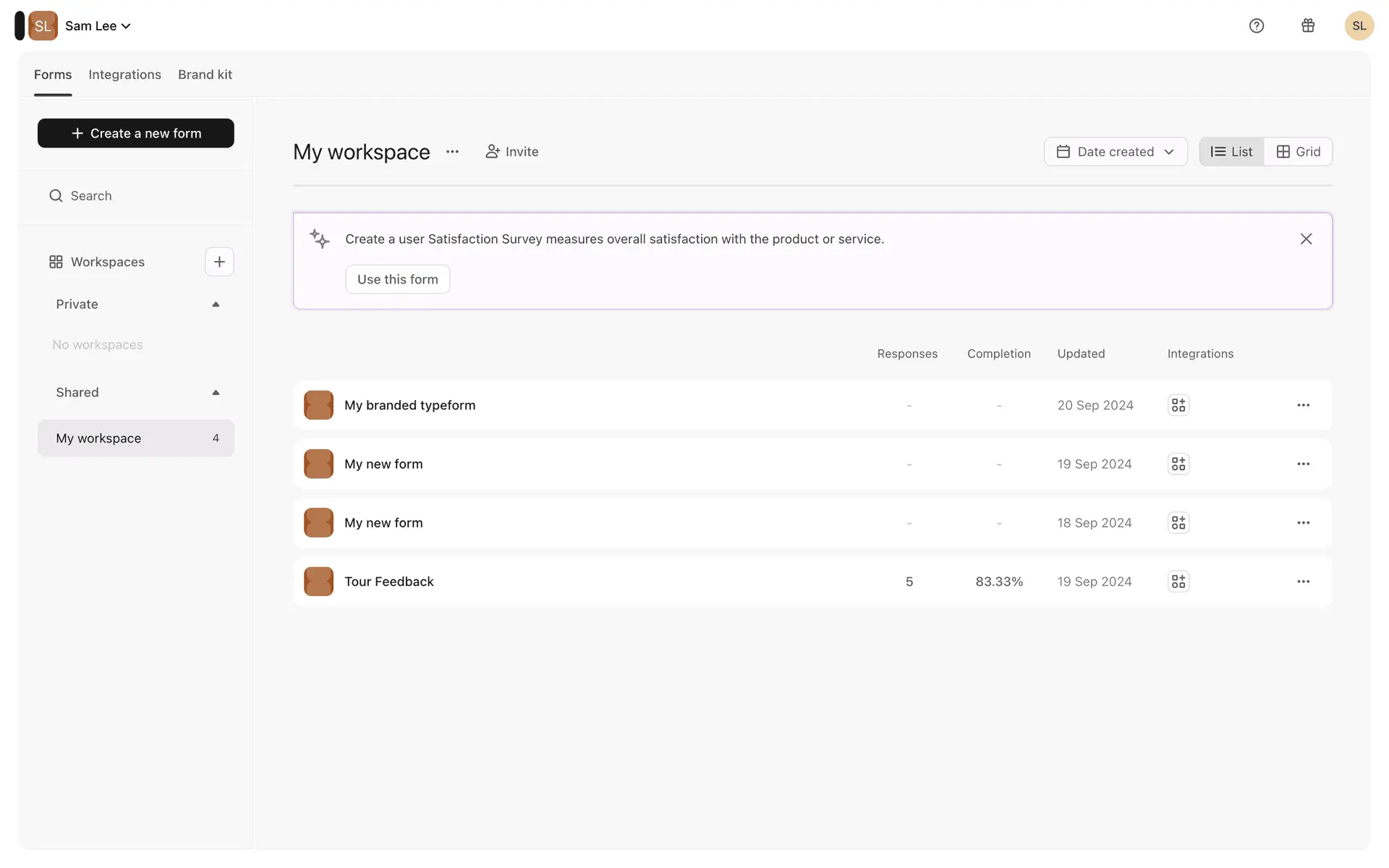Go to the Integrations tab
This screenshot has height=868, width=1389.
pyautogui.click(x=124, y=75)
